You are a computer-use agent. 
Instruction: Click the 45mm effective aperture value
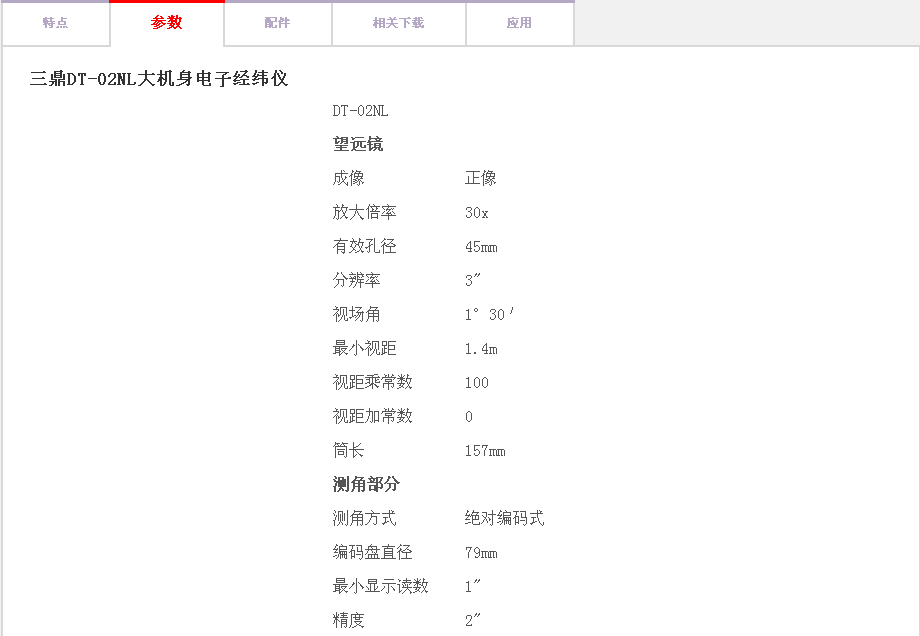[x=481, y=247]
